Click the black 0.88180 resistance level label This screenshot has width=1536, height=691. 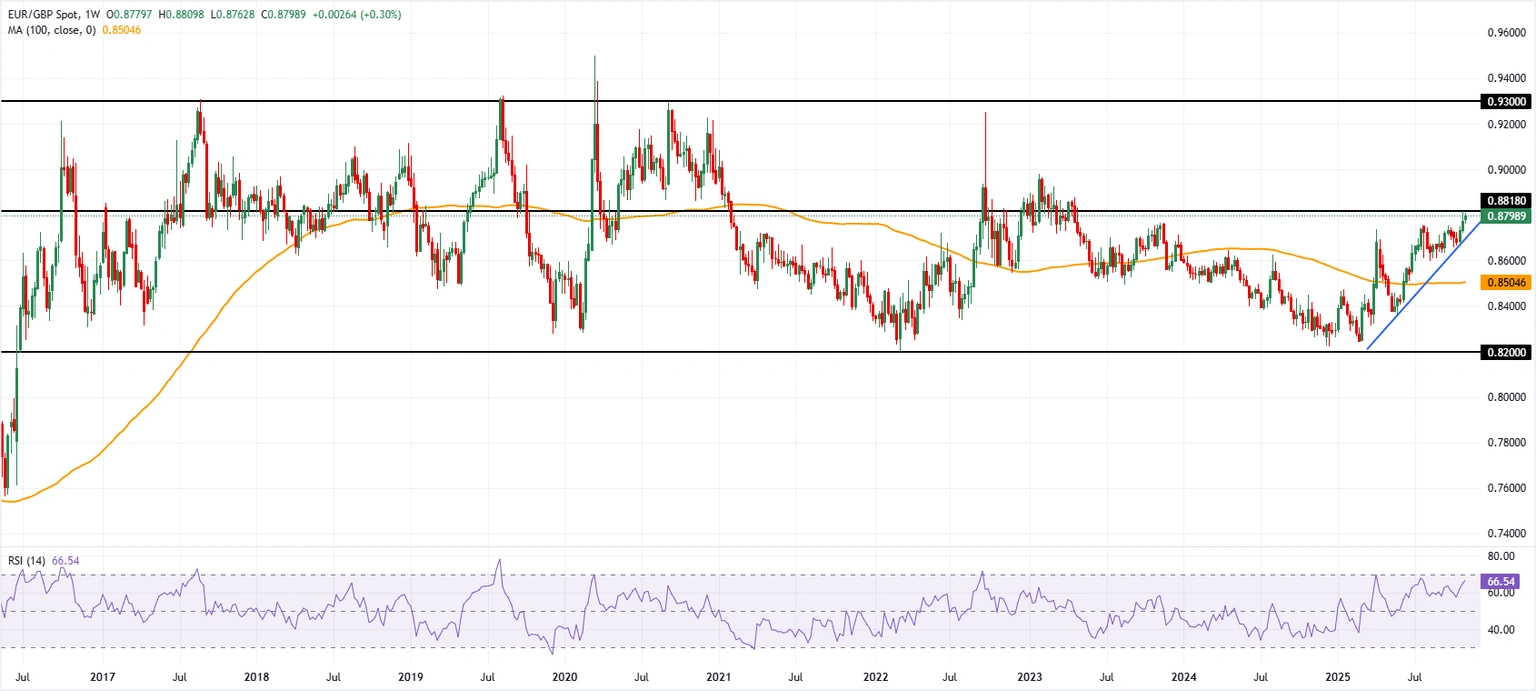click(x=1506, y=199)
